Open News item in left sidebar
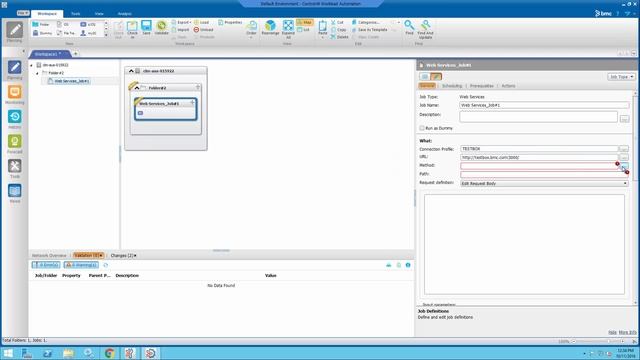 click(x=14, y=193)
